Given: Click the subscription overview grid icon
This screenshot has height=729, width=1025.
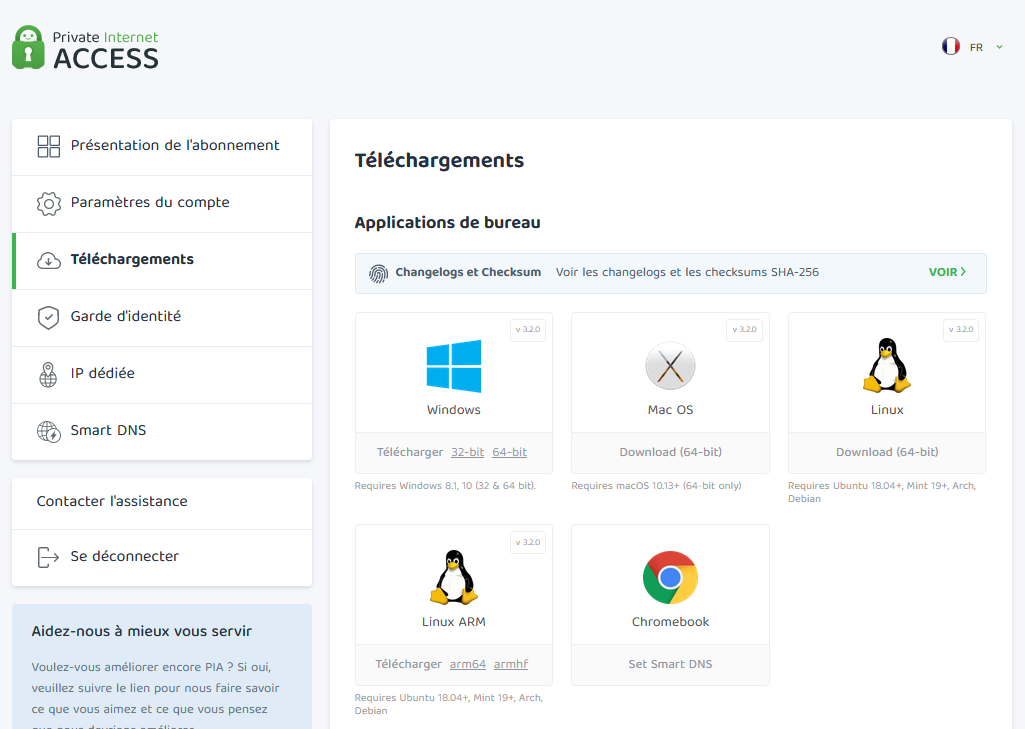Looking at the screenshot, I should (48, 146).
